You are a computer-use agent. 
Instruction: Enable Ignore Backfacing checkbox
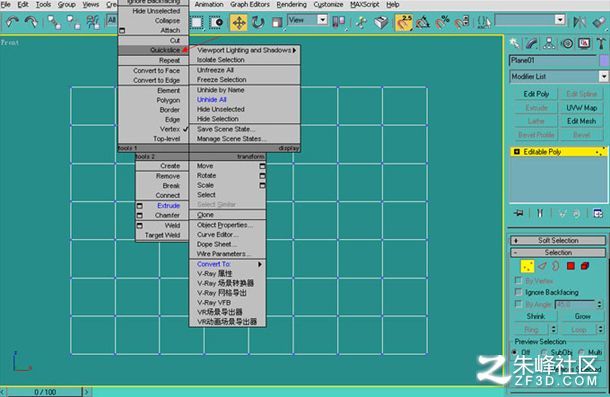click(518, 292)
